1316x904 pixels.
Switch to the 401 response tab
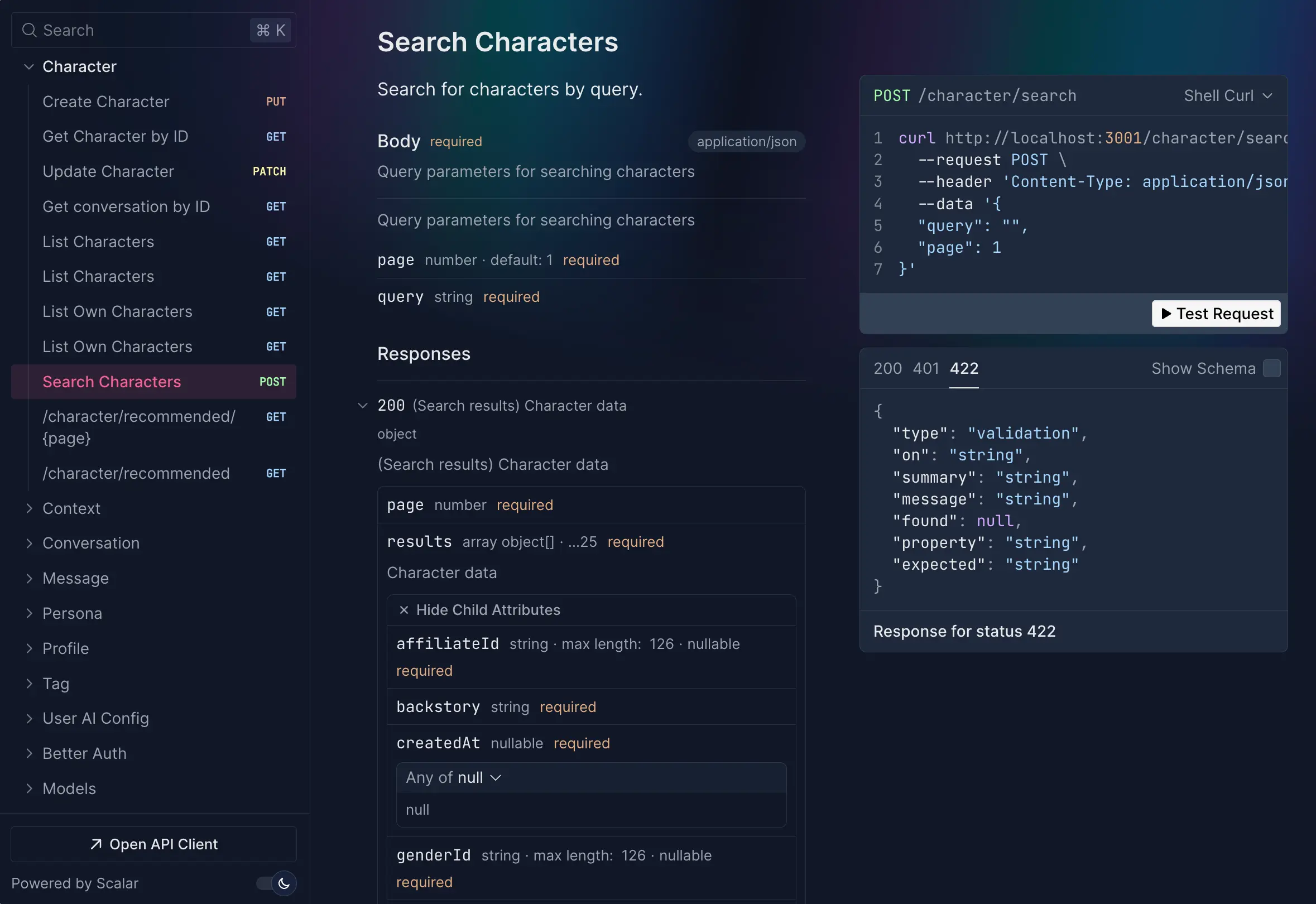click(926, 369)
